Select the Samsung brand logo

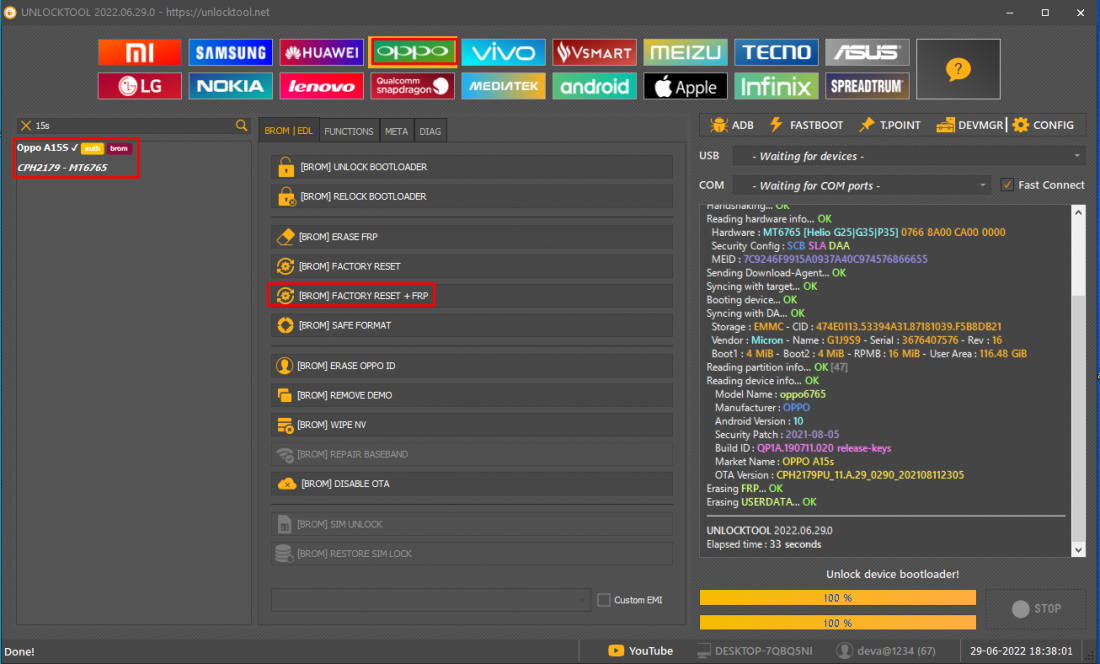pyautogui.click(x=230, y=53)
